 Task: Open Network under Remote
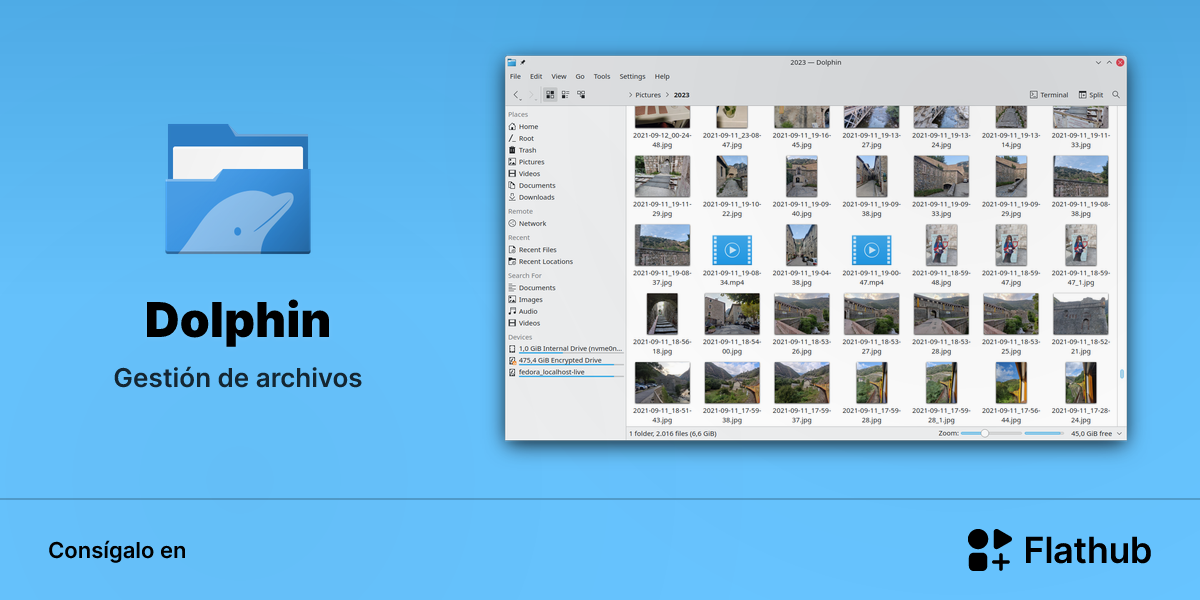(565, 224)
